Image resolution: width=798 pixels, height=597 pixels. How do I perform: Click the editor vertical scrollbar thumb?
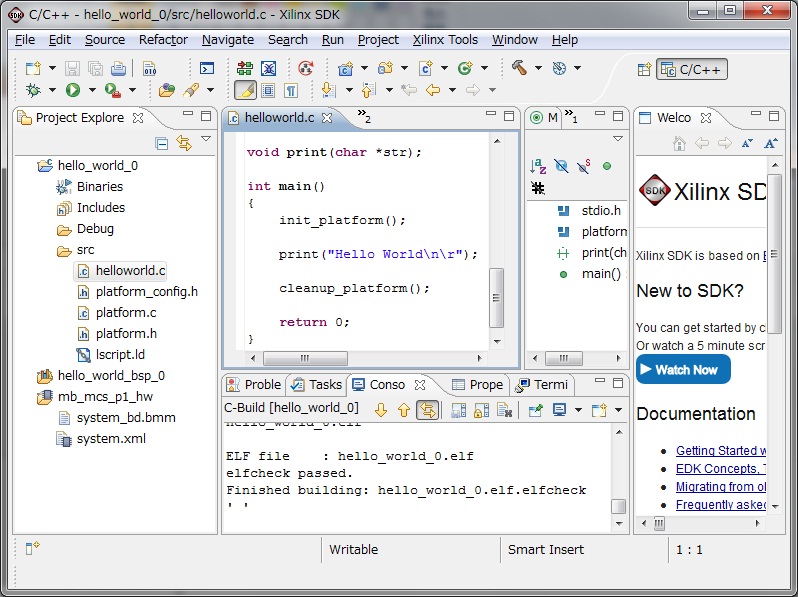[496, 298]
